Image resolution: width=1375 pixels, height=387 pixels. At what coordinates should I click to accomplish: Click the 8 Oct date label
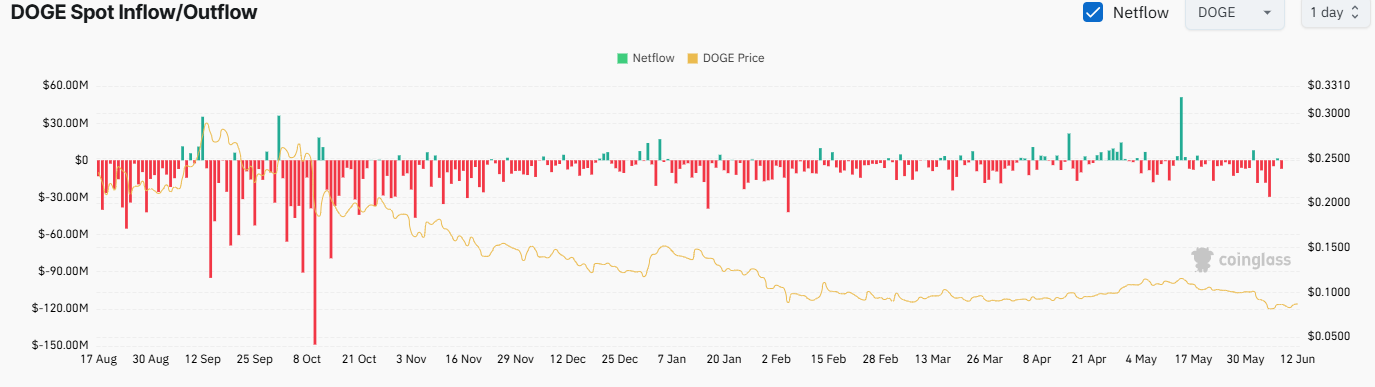307,359
